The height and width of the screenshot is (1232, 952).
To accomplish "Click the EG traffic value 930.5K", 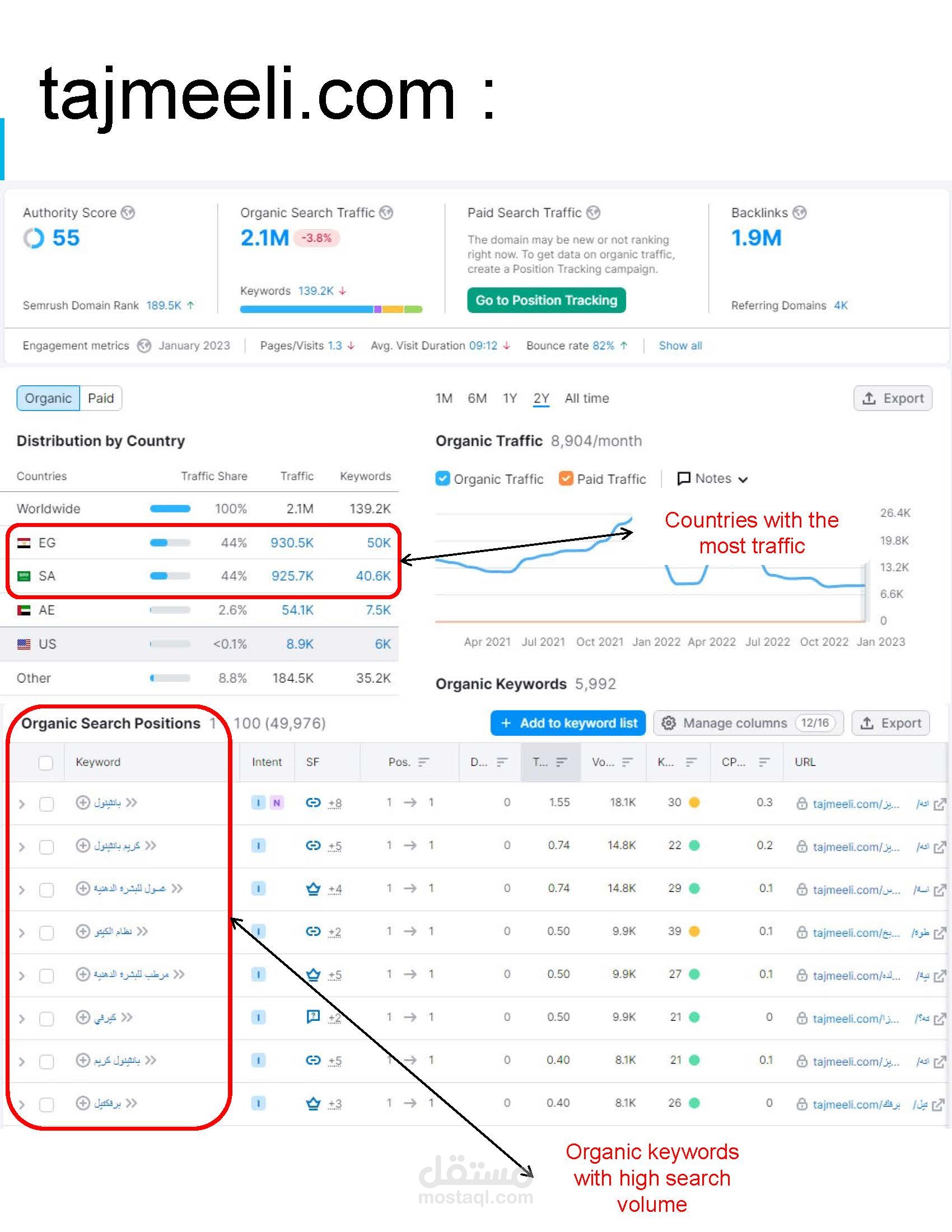I will click(x=292, y=543).
